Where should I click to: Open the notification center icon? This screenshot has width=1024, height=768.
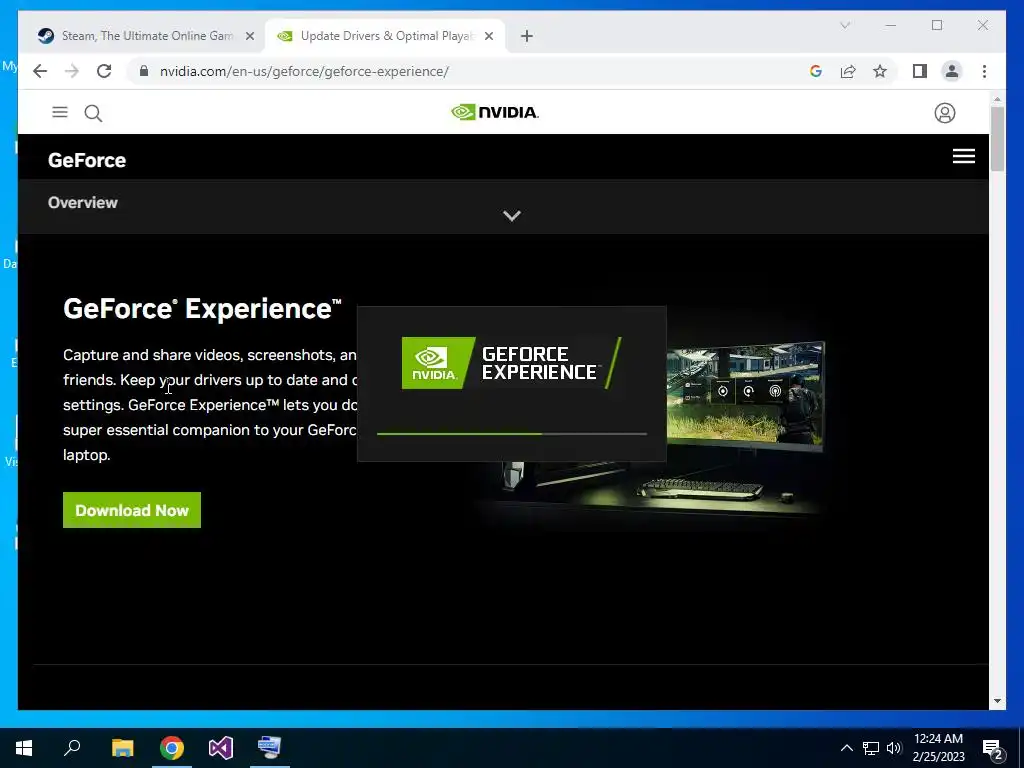[993, 748]
